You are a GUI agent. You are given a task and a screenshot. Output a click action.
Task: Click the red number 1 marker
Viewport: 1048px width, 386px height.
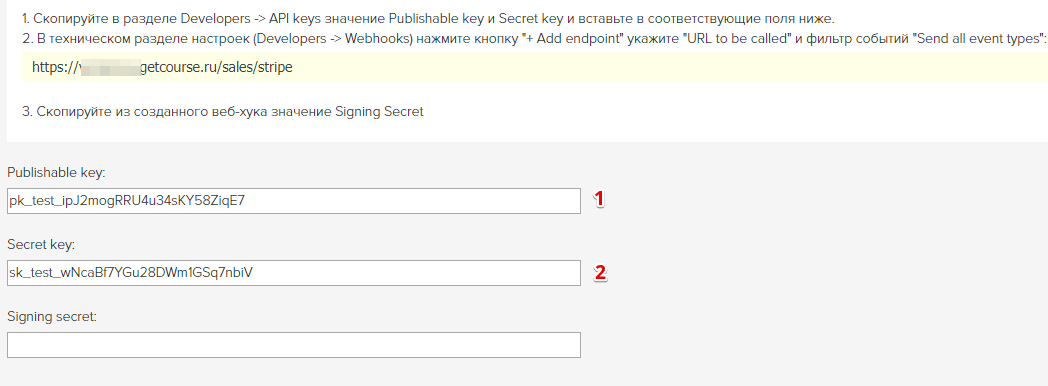pyautogui.click(x=600, y=198)
